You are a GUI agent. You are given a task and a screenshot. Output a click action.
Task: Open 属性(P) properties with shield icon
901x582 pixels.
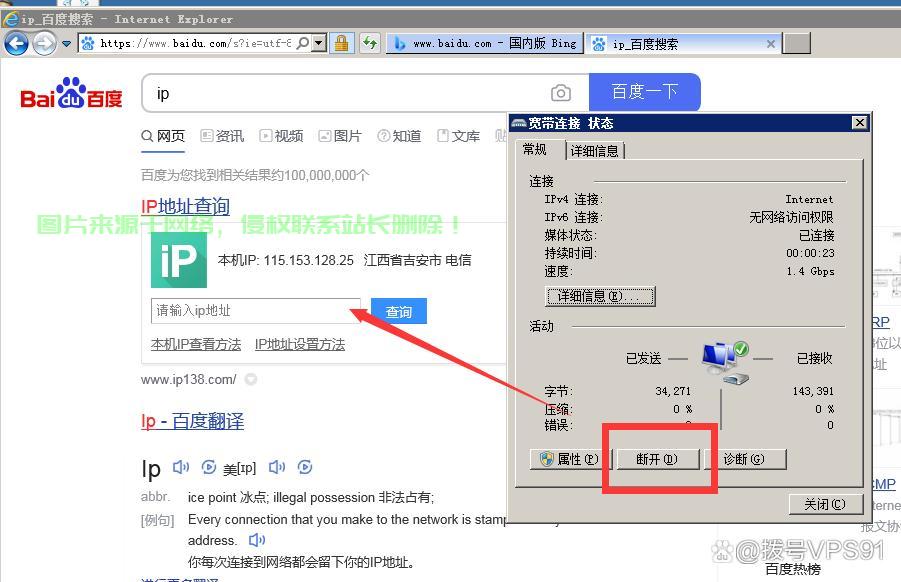click(x=571, y=459)
